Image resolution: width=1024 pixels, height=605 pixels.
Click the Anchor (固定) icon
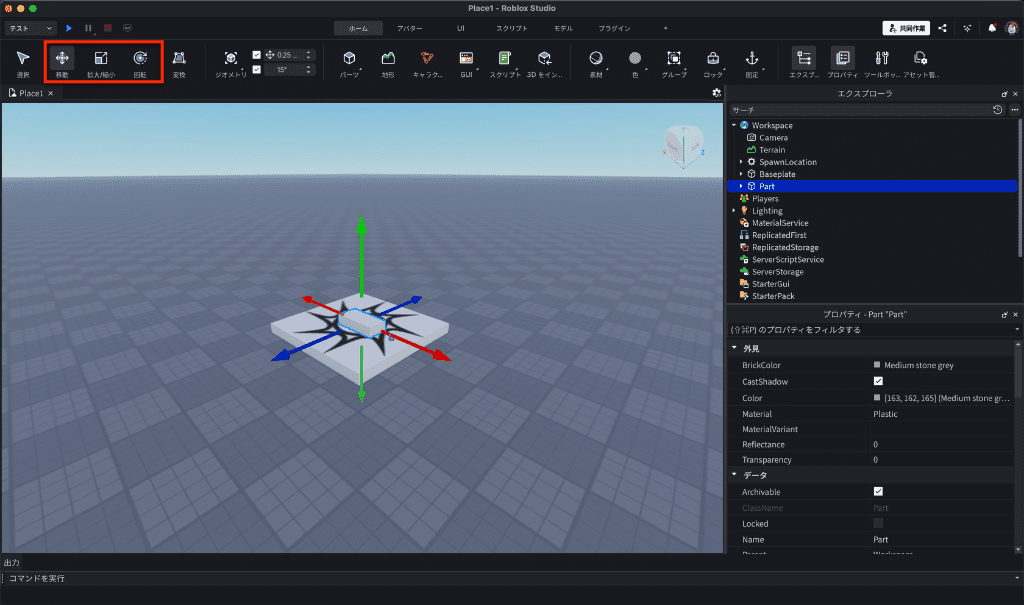(751, 60)
